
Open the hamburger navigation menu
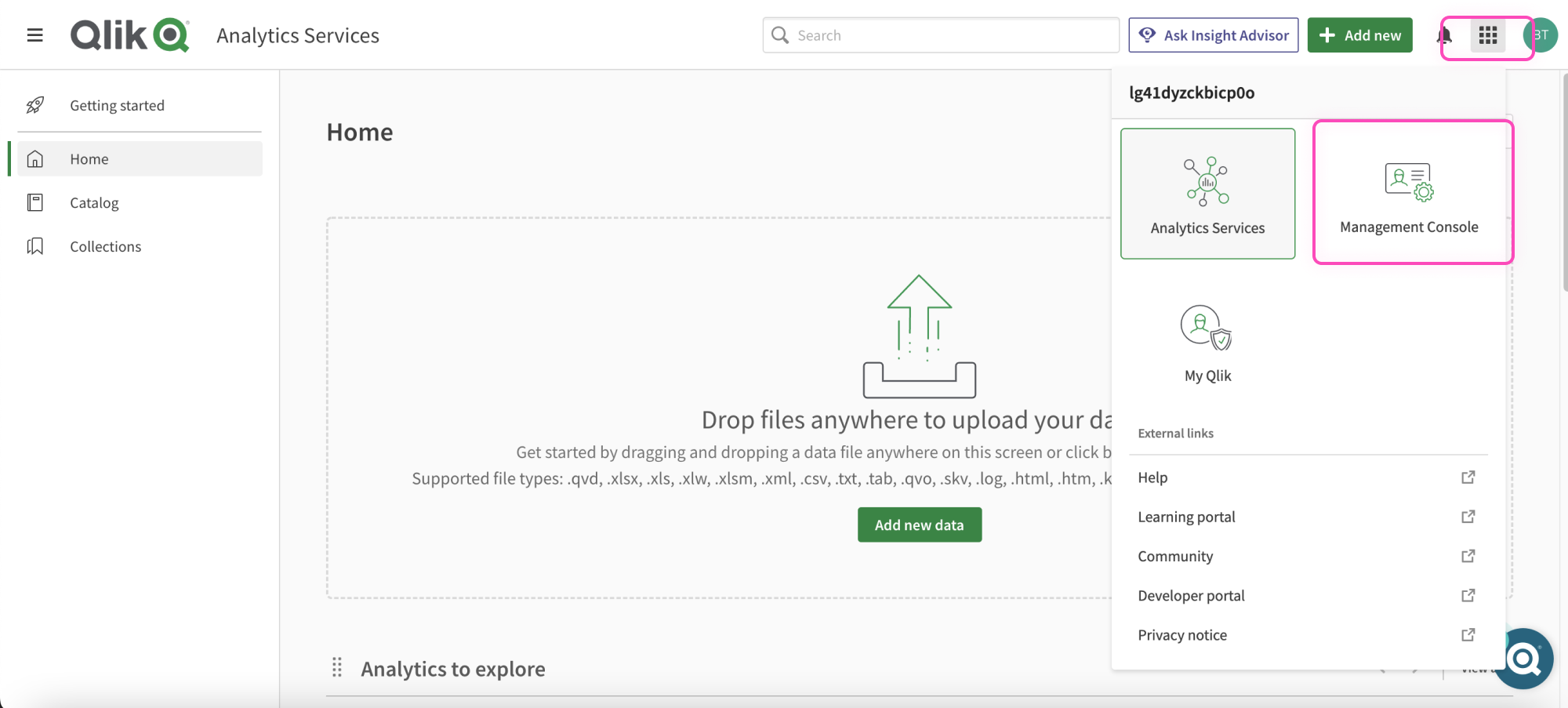[x=34, y=35]
